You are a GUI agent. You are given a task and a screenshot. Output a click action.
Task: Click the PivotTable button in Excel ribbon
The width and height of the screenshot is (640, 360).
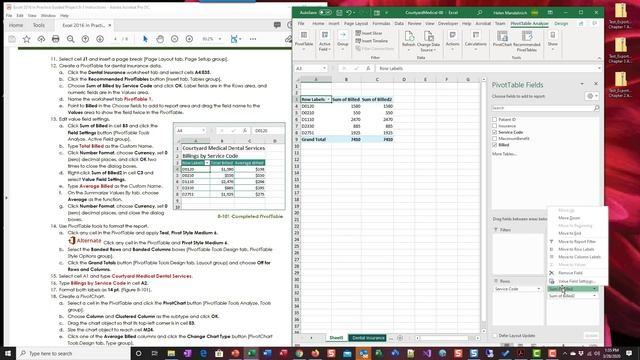coord(304,40)
